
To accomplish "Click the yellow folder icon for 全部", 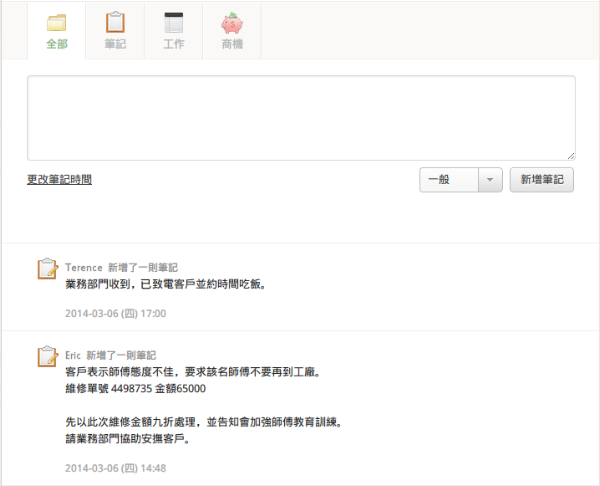I will (x=57, y=23).
